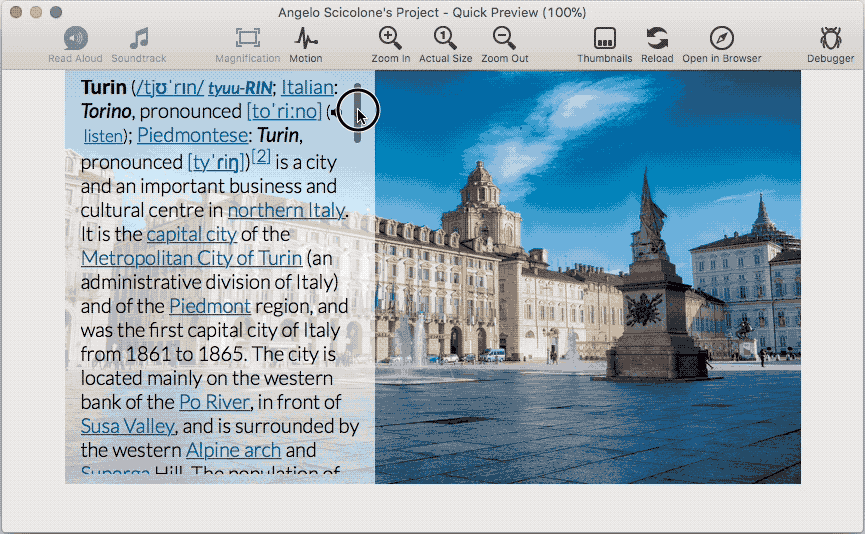Play the small audio speaker icon before listen
This screenshot has height=534, width=865.
[x=334, y=113]
